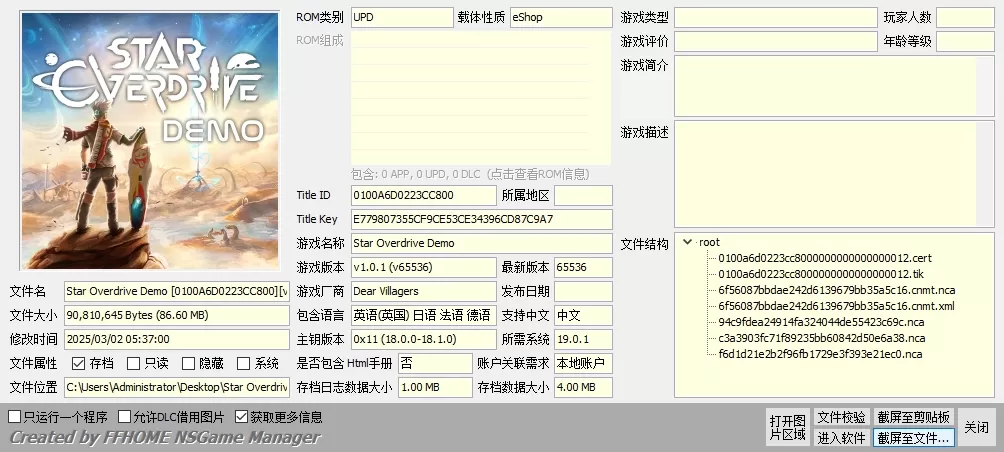Toggle the 存档 file attribute checkbox

79,364
